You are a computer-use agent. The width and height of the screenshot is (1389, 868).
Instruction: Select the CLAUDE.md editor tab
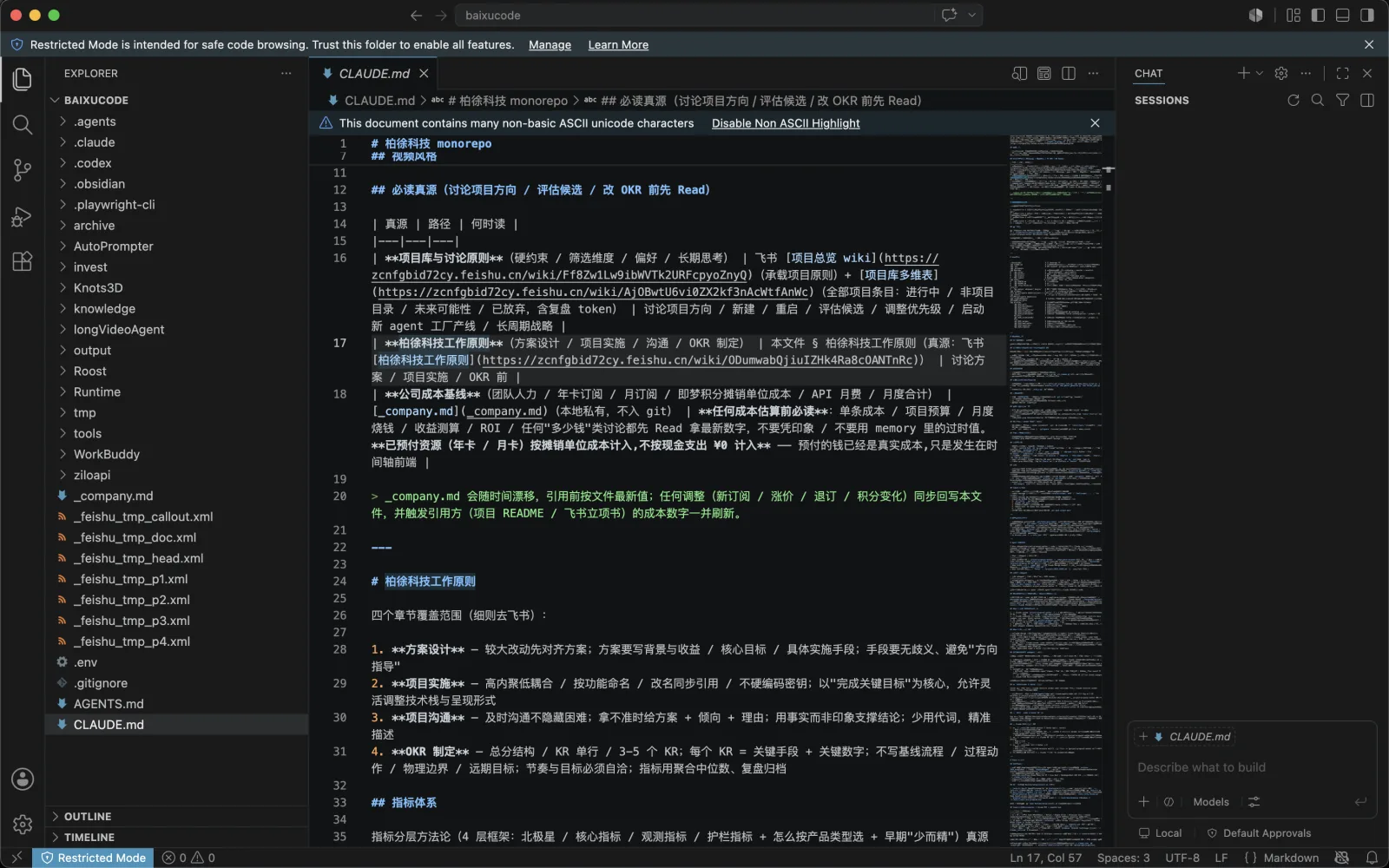[x=375, y=74]
